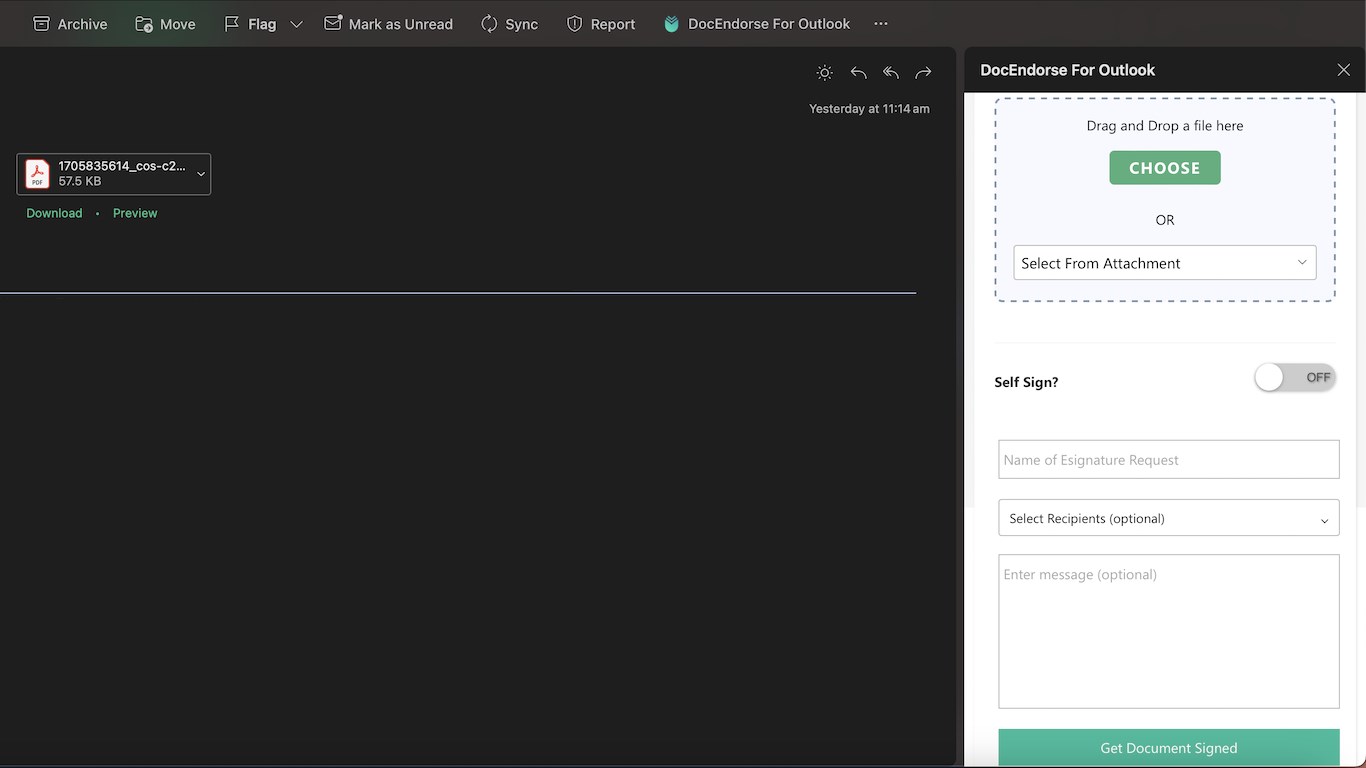1366x768 pixels.
Task: Preview the attachment
Action: (x=135, y=213)
